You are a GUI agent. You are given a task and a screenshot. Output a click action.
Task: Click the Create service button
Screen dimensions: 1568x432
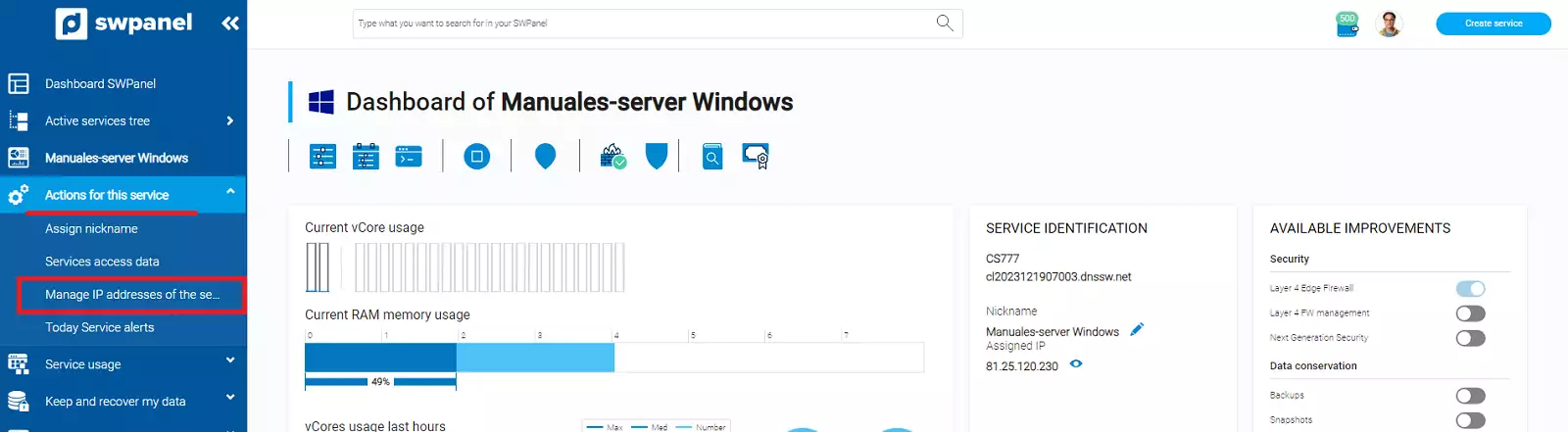point(1493,24)
